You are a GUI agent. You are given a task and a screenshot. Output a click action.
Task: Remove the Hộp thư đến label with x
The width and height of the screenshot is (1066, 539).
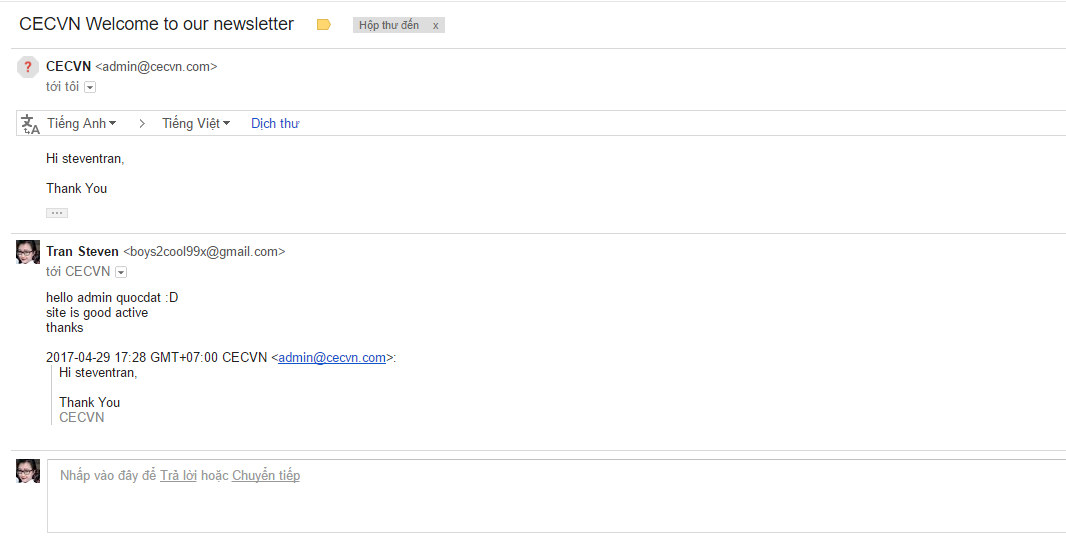[435, 25]
